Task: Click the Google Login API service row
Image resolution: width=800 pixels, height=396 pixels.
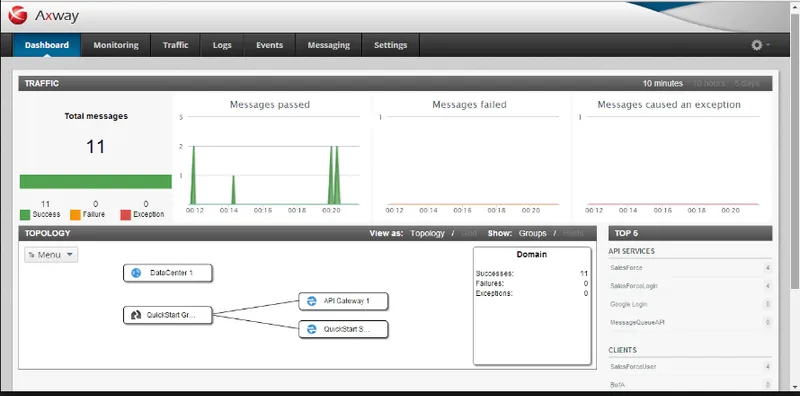Action: 690,304
